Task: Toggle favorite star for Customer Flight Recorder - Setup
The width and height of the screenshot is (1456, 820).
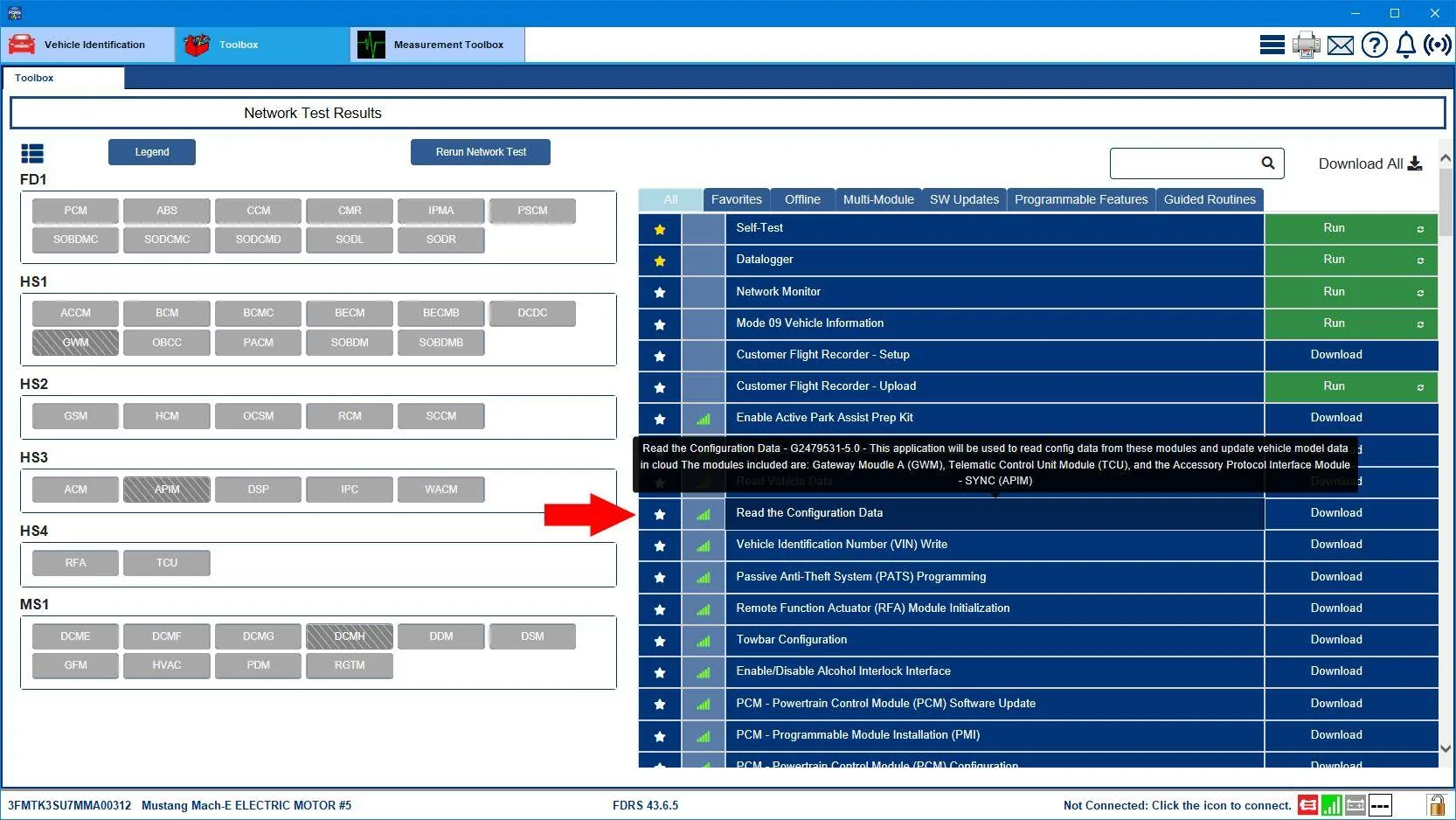Action: (x=660, y=356)
